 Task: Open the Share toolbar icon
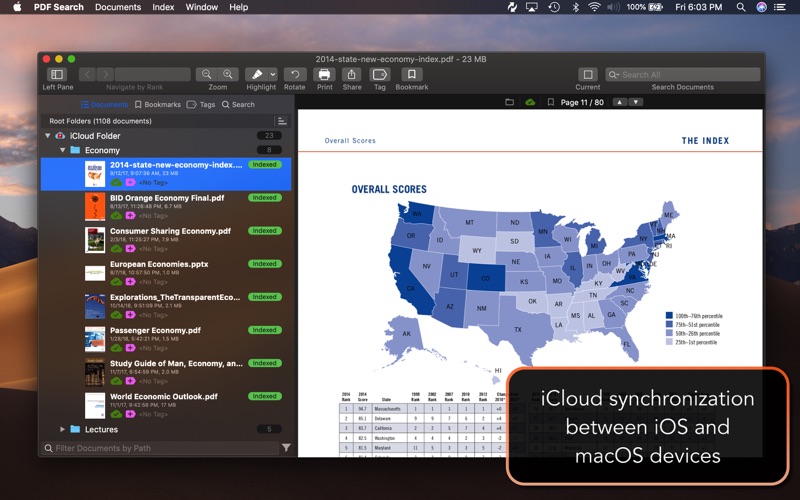pos(352,74)
